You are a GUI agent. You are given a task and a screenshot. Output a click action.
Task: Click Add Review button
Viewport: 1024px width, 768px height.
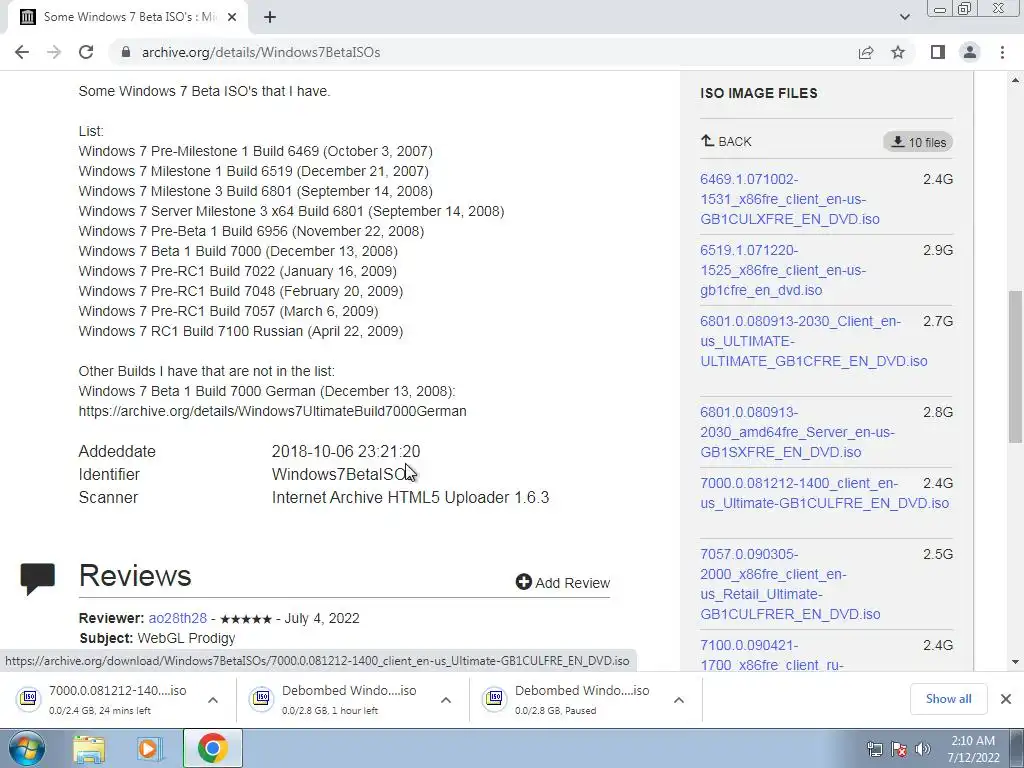tap(562, 583)
